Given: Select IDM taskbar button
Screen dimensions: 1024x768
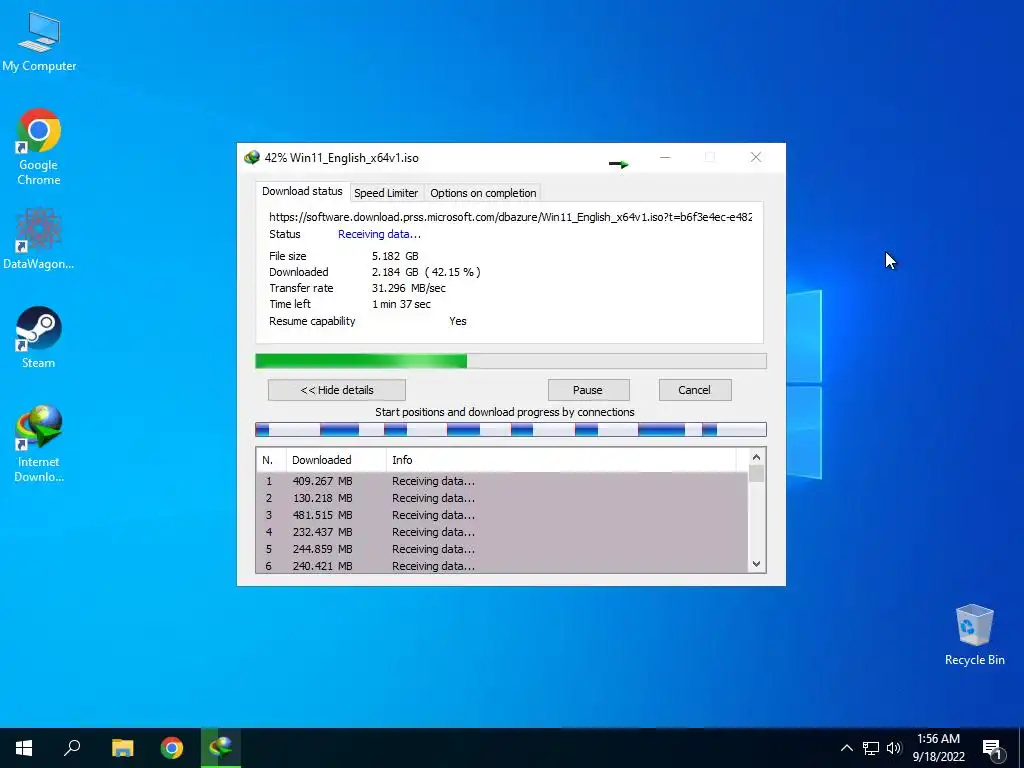Looking at the screenshot, I should pos(221,748).
